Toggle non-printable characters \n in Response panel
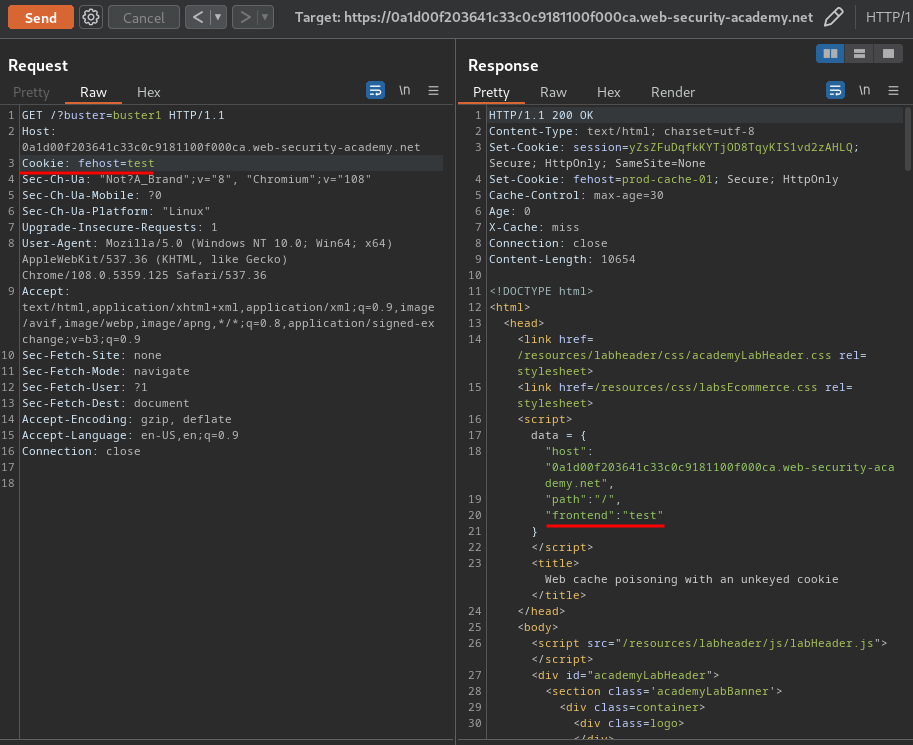913x745 pixels. click(865, 90)
